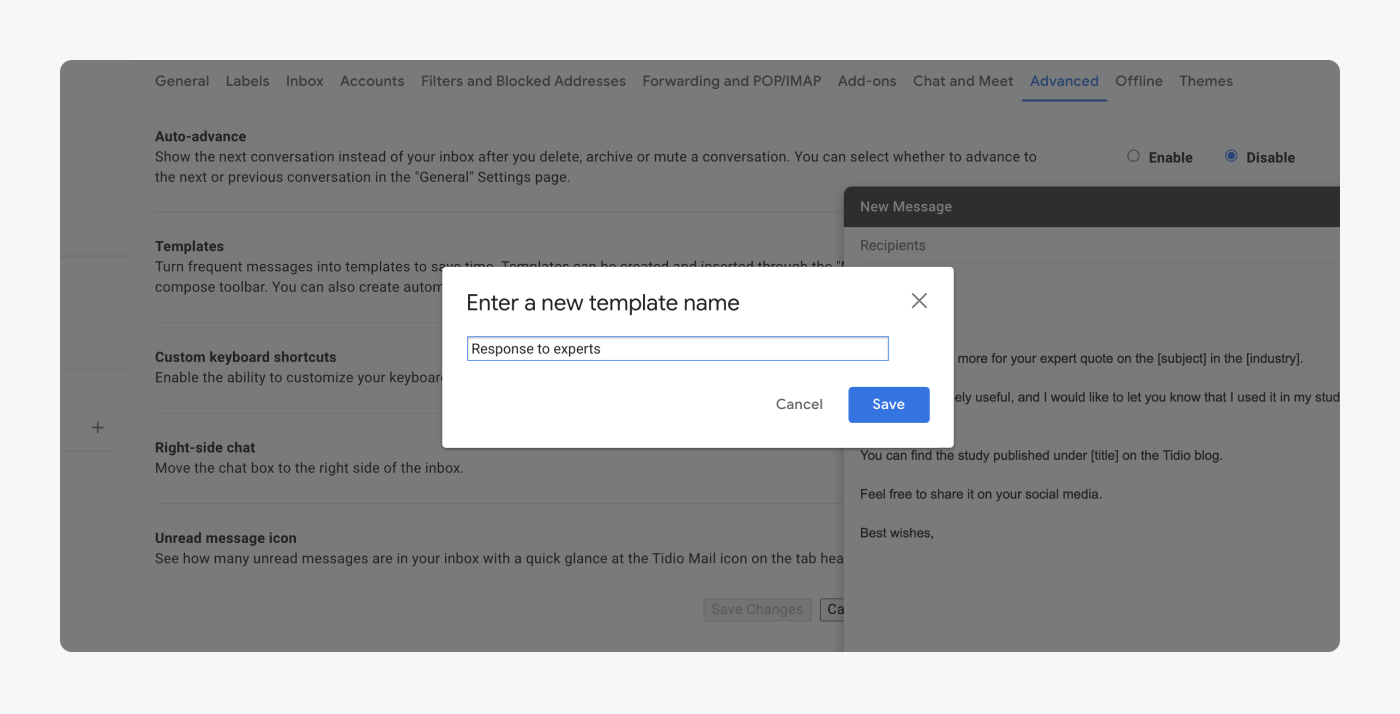Save the new template name
The height and width of the screenshot is (714, 1400).
[888, 404]
